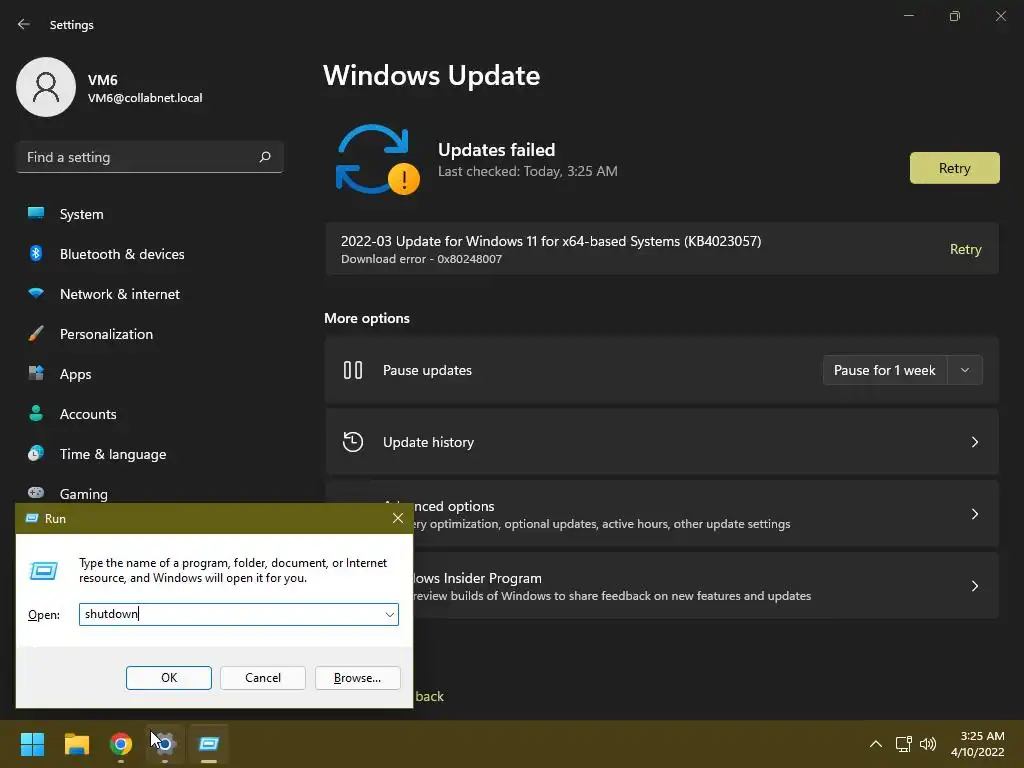Click the volume speaker tray icon
This screenshot has height=768, width=1024.
coord(927,744)
